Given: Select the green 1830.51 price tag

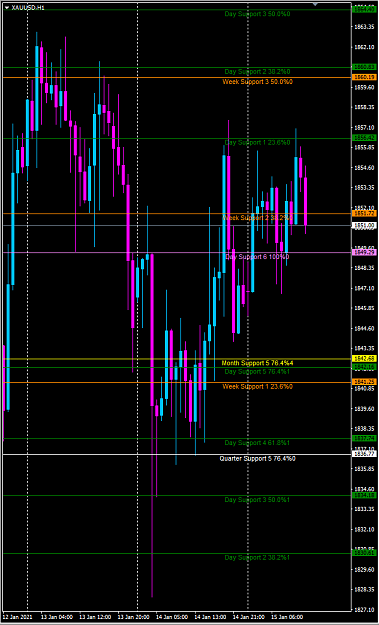Looking at the screenshot, I should pos(365,553).
